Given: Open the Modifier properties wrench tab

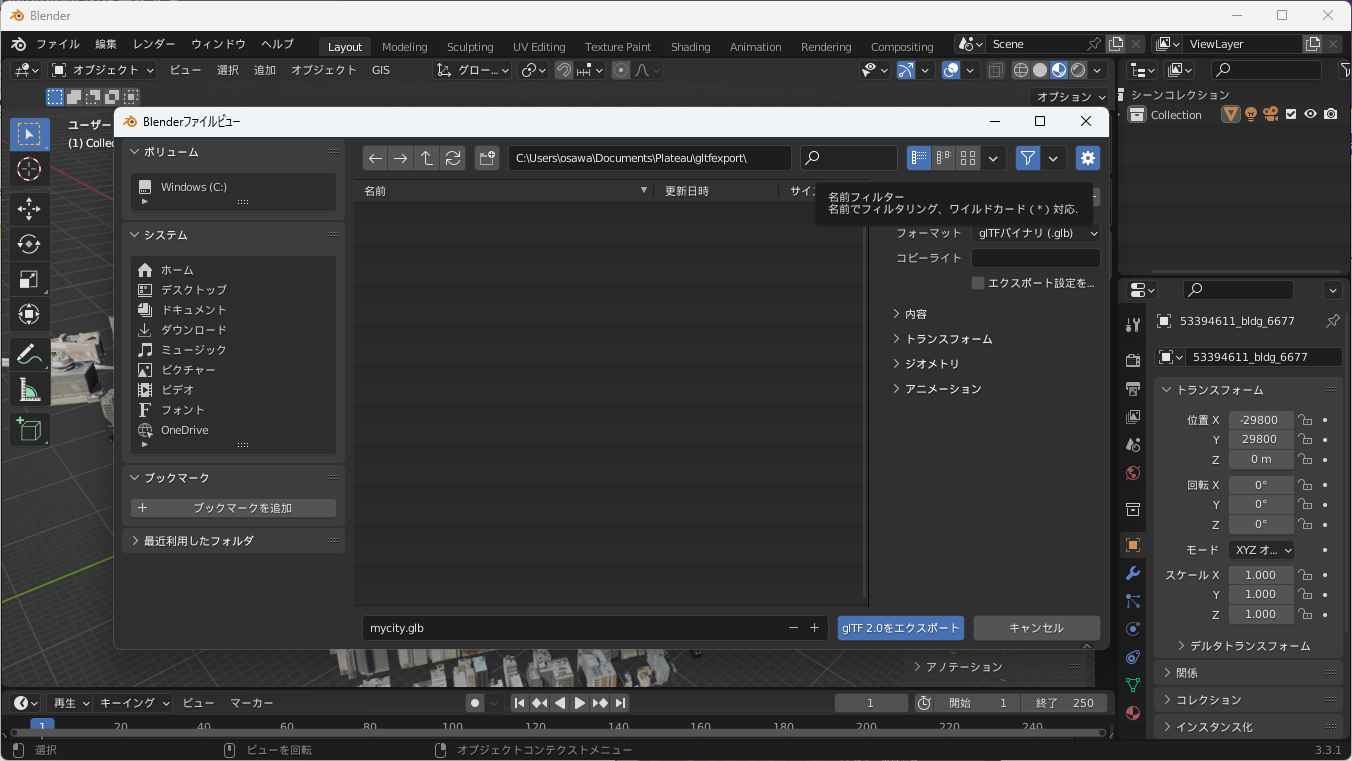Looking at the screenshot, I should (1133, 573).
